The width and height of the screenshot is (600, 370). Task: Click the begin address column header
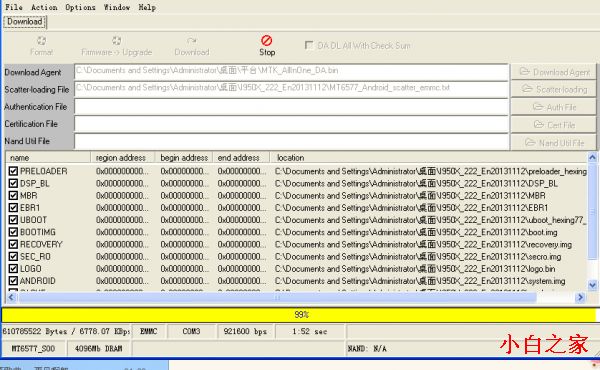pyautogui.click(x=184, y=158)
